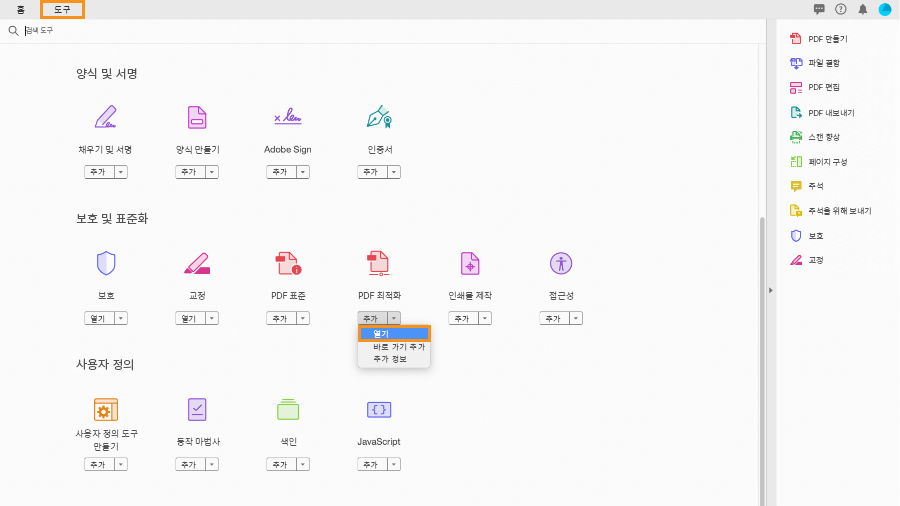Expand the dropdown arrow under 접근성
This screenshot has width=900, height=506.
tap(577, 318)
